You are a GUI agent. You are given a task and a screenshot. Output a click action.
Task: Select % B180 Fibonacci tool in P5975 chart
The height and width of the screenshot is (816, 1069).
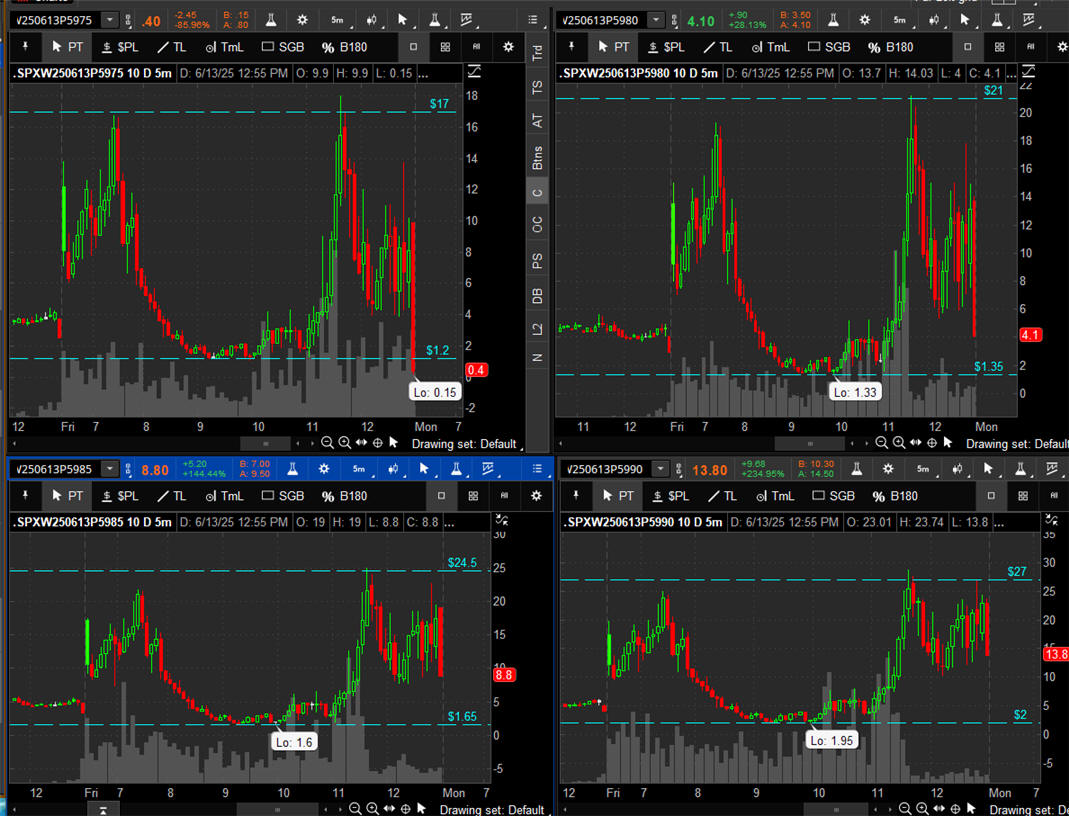tap(344, 47)
